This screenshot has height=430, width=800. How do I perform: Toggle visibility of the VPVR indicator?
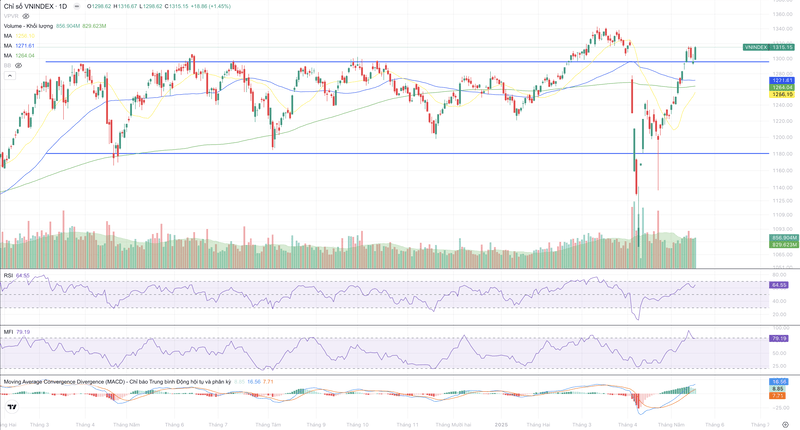[26, 16]
